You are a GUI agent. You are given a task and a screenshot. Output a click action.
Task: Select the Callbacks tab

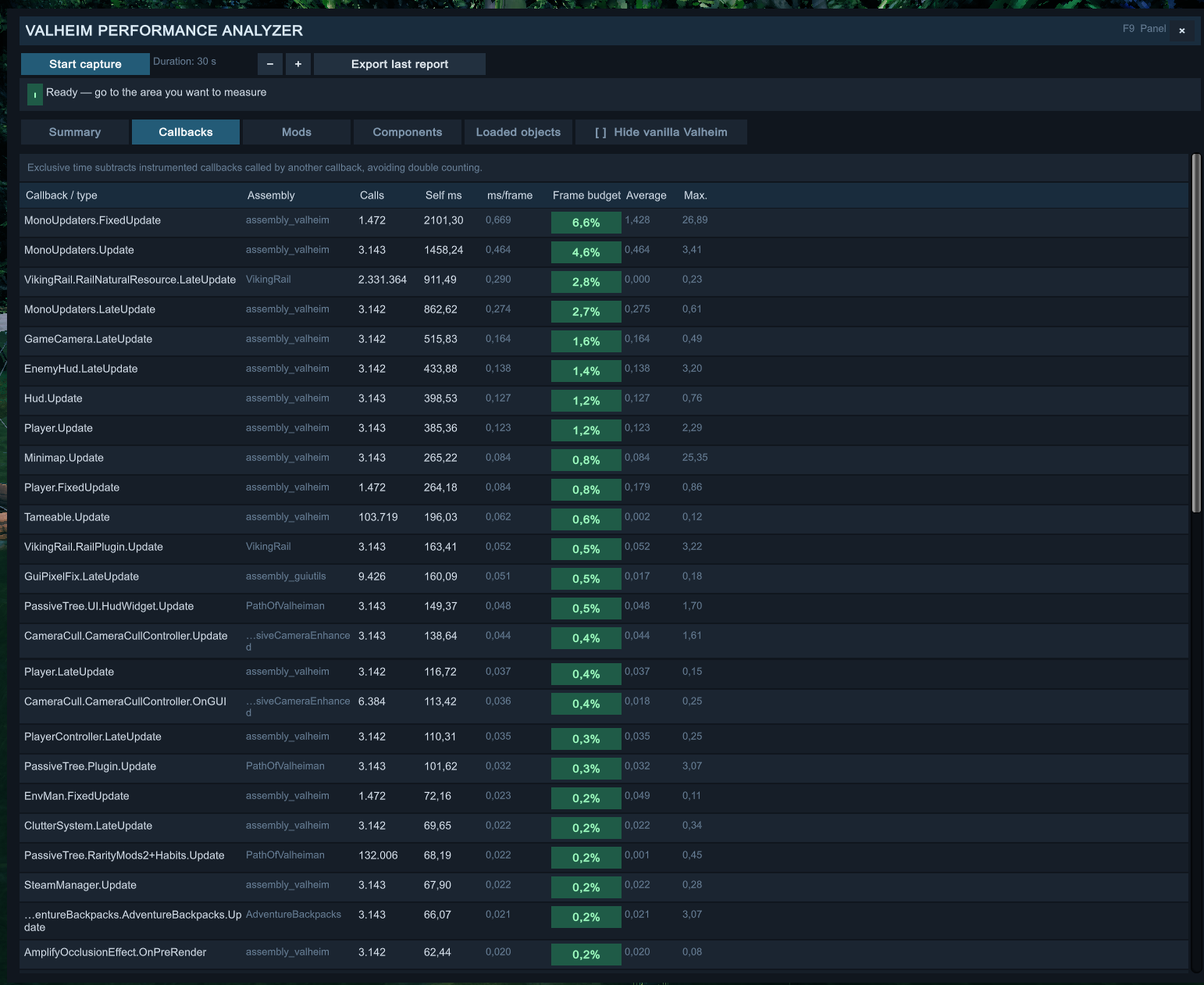pyautogui.click(x=186, y=132)
